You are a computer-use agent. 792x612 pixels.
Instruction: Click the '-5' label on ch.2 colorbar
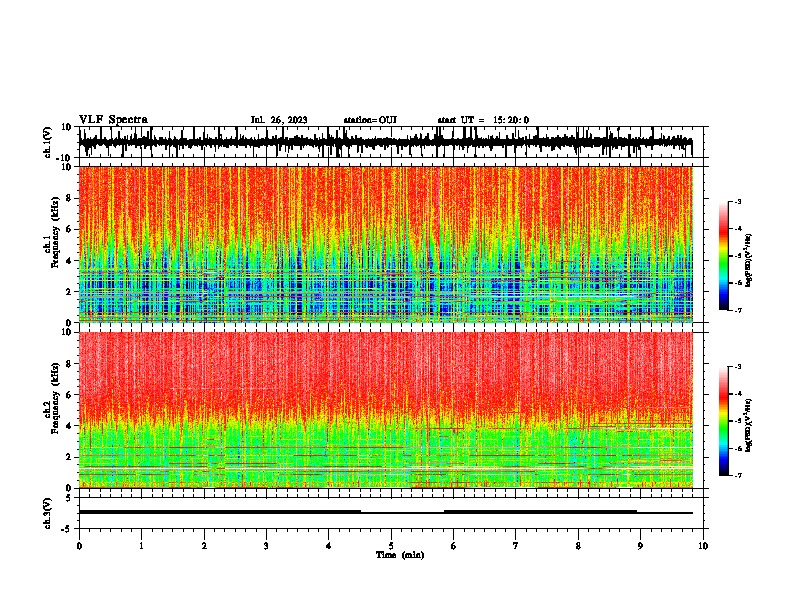click(x=738, y=421)
